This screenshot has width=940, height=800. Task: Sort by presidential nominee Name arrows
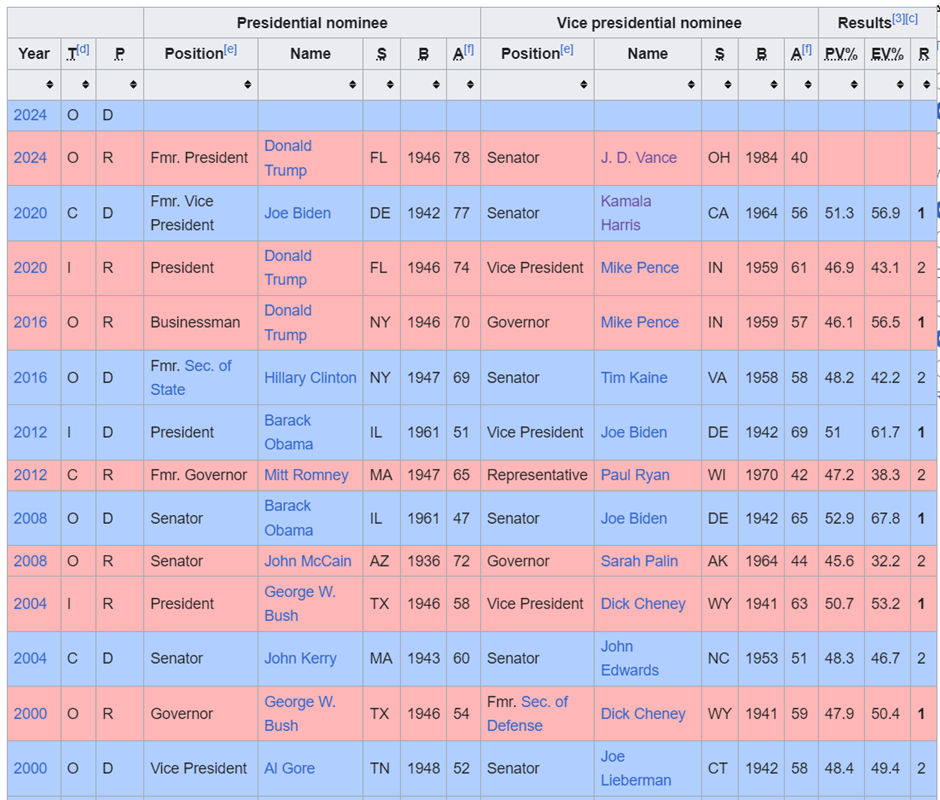(x=352, y=85)
